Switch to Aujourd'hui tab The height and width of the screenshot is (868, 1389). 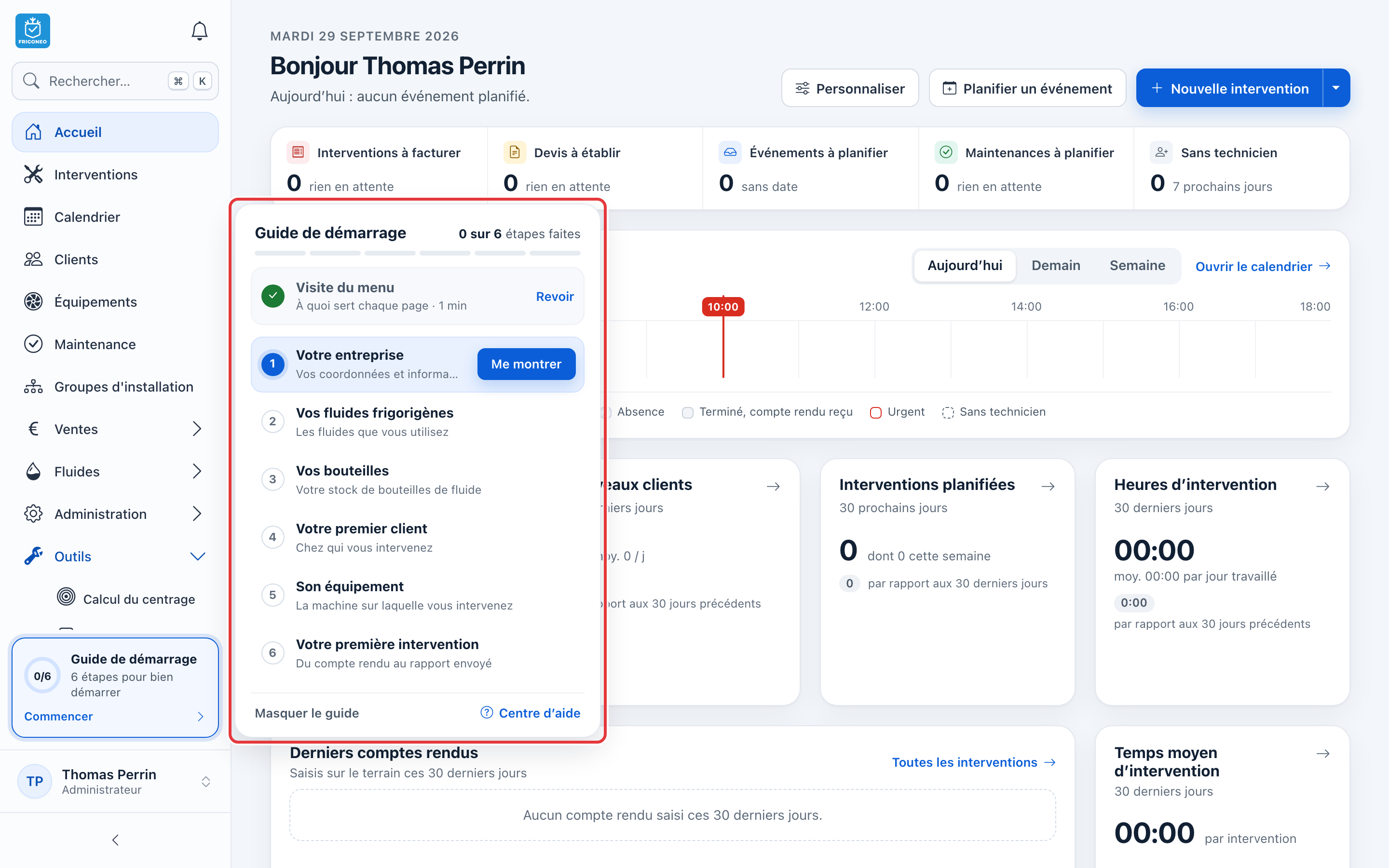click(x=964, y=266)
